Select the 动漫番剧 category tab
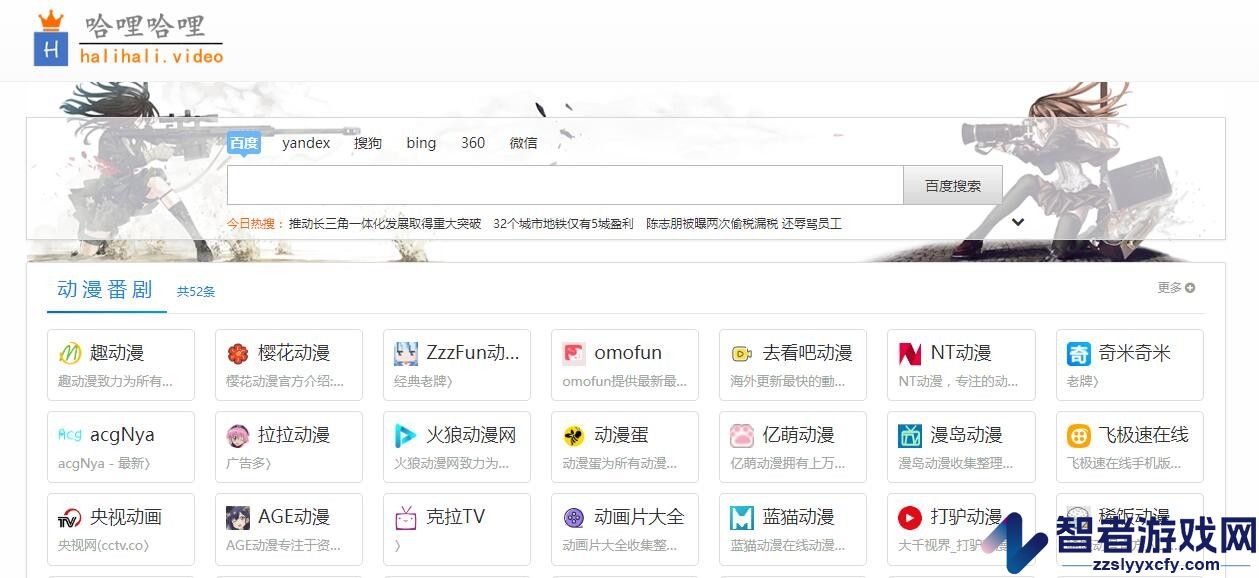Screen dimensions: 1259x578 pos(105,290)
